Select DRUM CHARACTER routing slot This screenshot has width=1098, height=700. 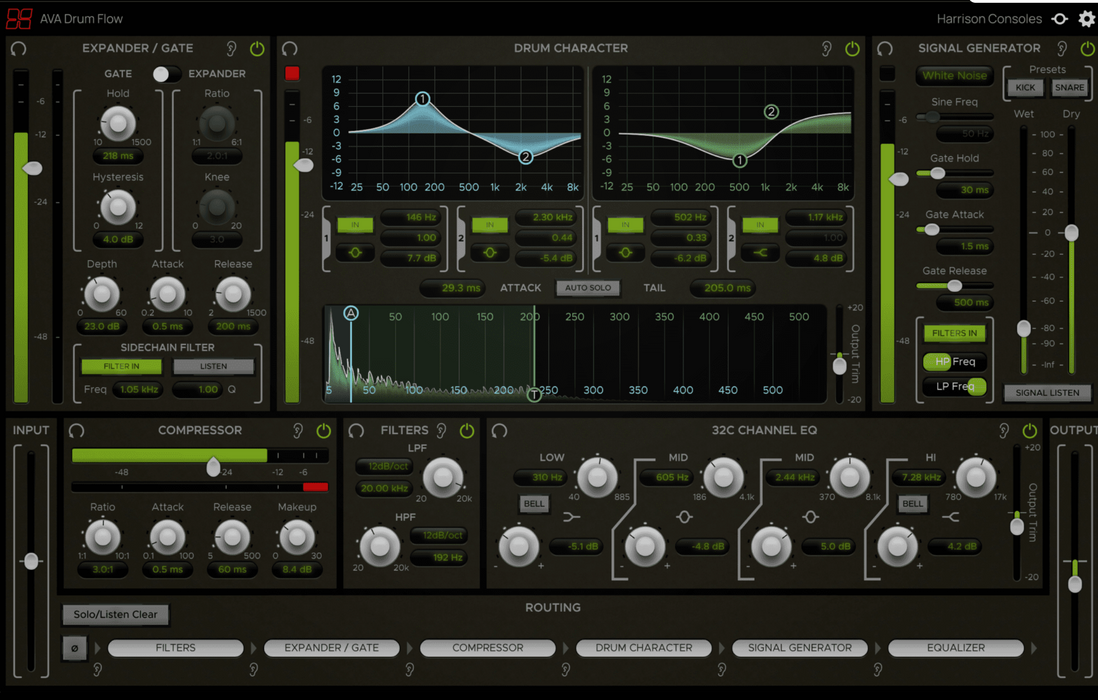point(644,648)
